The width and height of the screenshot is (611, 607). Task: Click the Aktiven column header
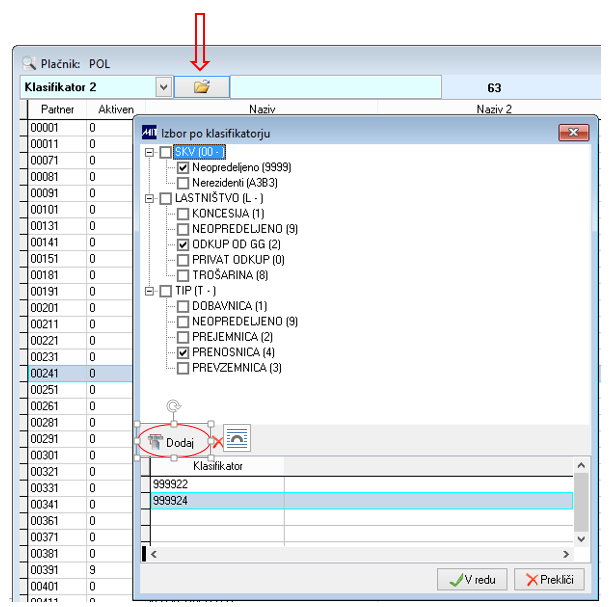point(116,109)
